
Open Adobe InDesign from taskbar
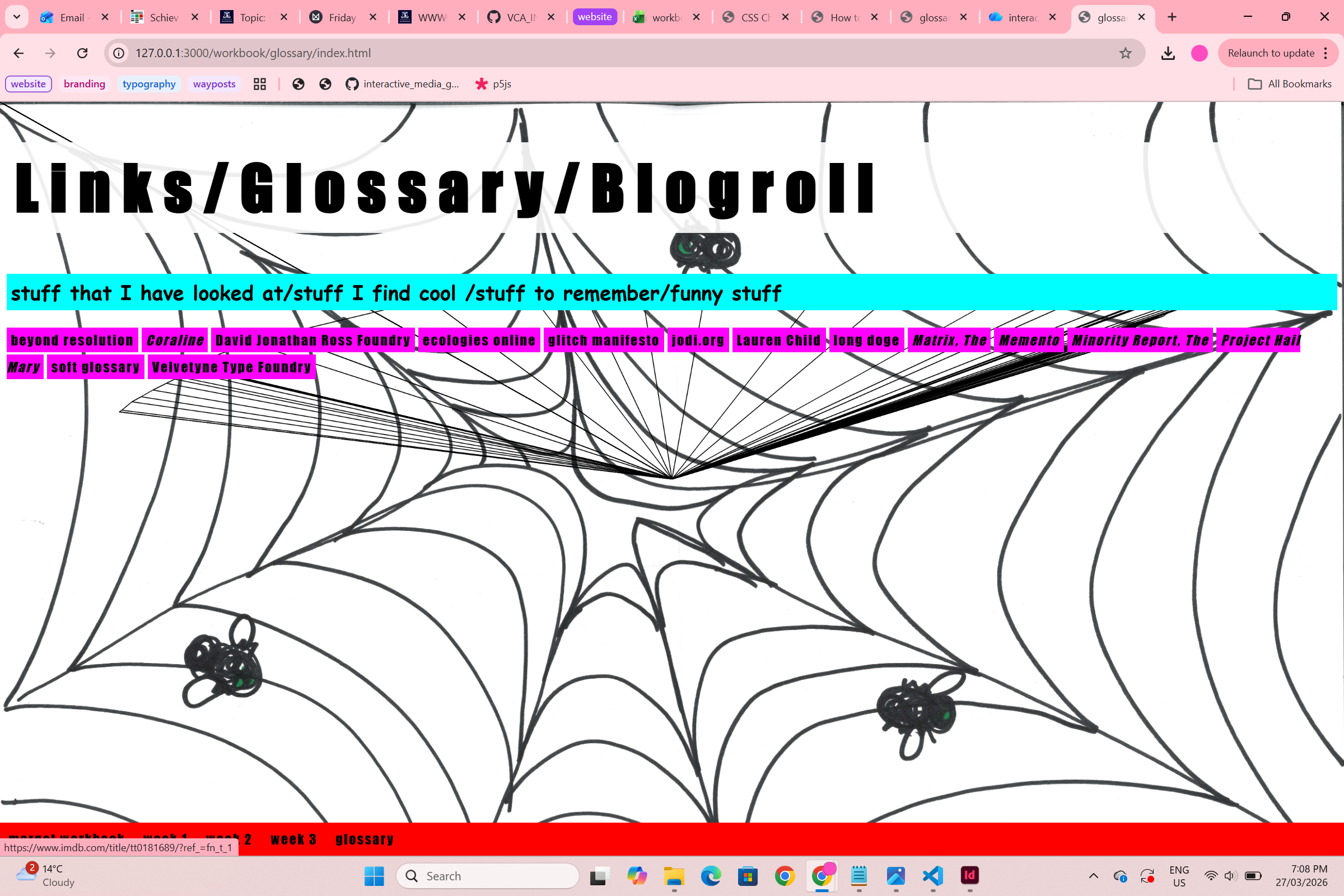970,875
